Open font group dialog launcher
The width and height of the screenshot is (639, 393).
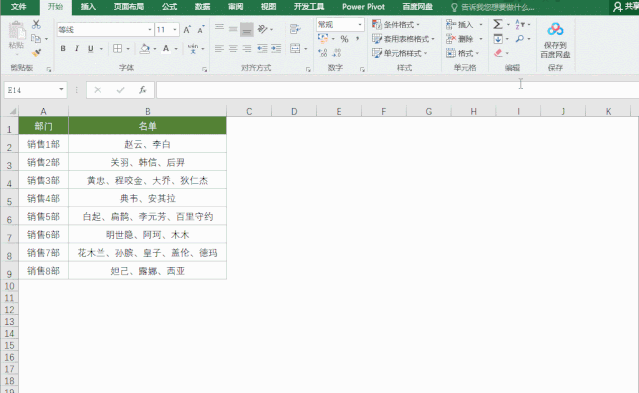click(204, 70)
